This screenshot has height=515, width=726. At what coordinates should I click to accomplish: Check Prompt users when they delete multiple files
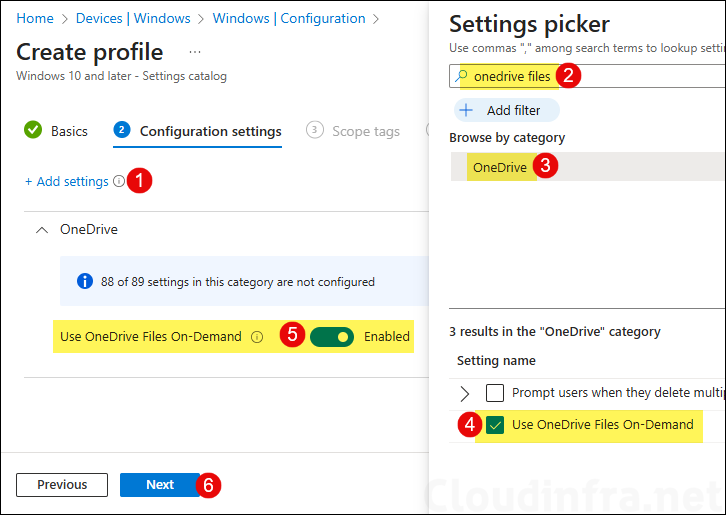[495, 393]
